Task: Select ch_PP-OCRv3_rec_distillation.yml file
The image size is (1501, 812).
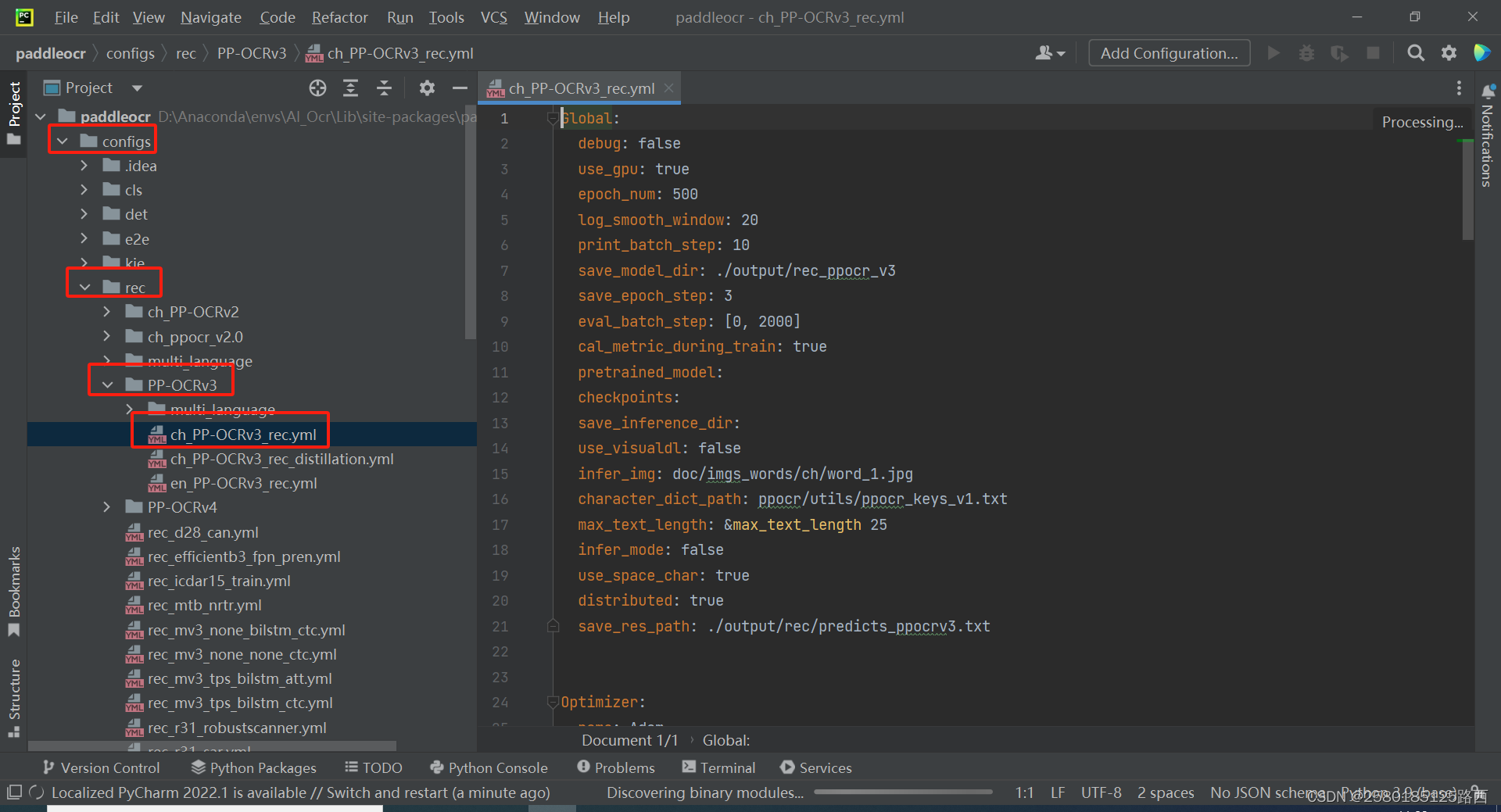Action: 281,459
